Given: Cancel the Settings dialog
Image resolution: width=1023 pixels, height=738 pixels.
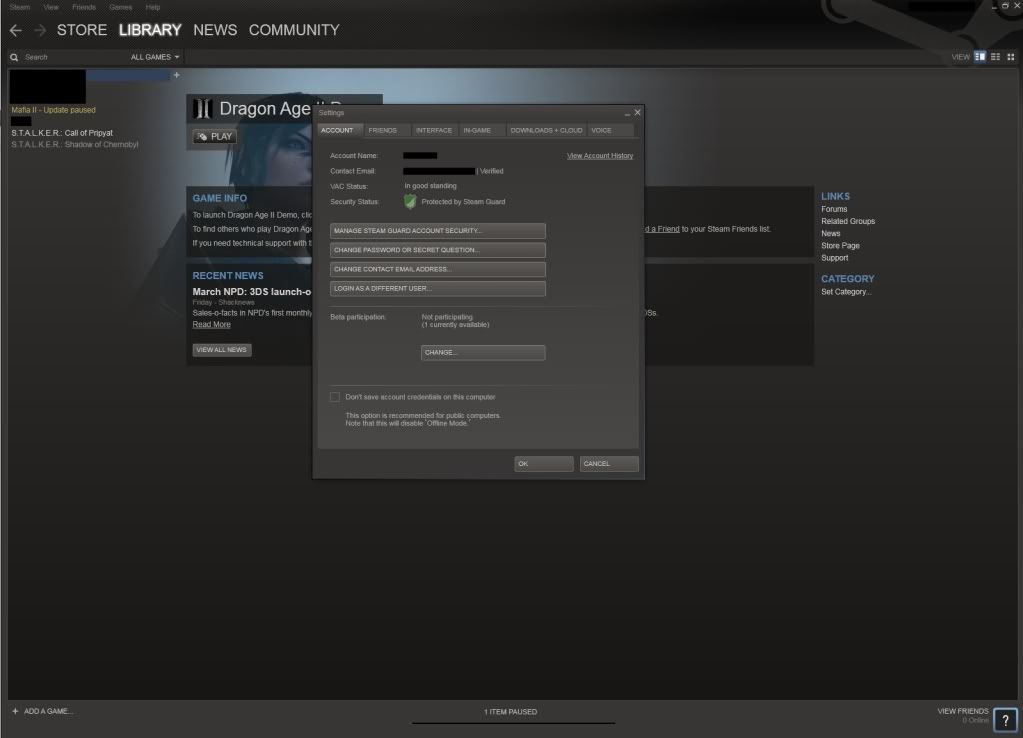Looking at the screenshot, I should [x=609, y=464].
